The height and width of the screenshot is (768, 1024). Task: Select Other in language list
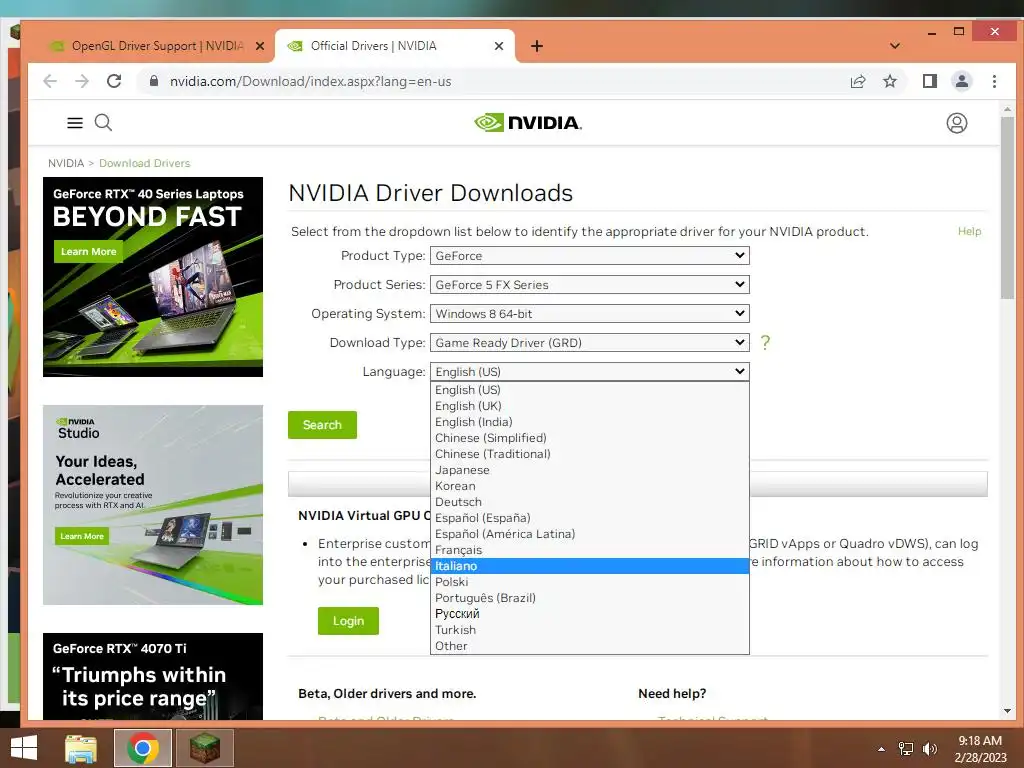click(589, 646)
